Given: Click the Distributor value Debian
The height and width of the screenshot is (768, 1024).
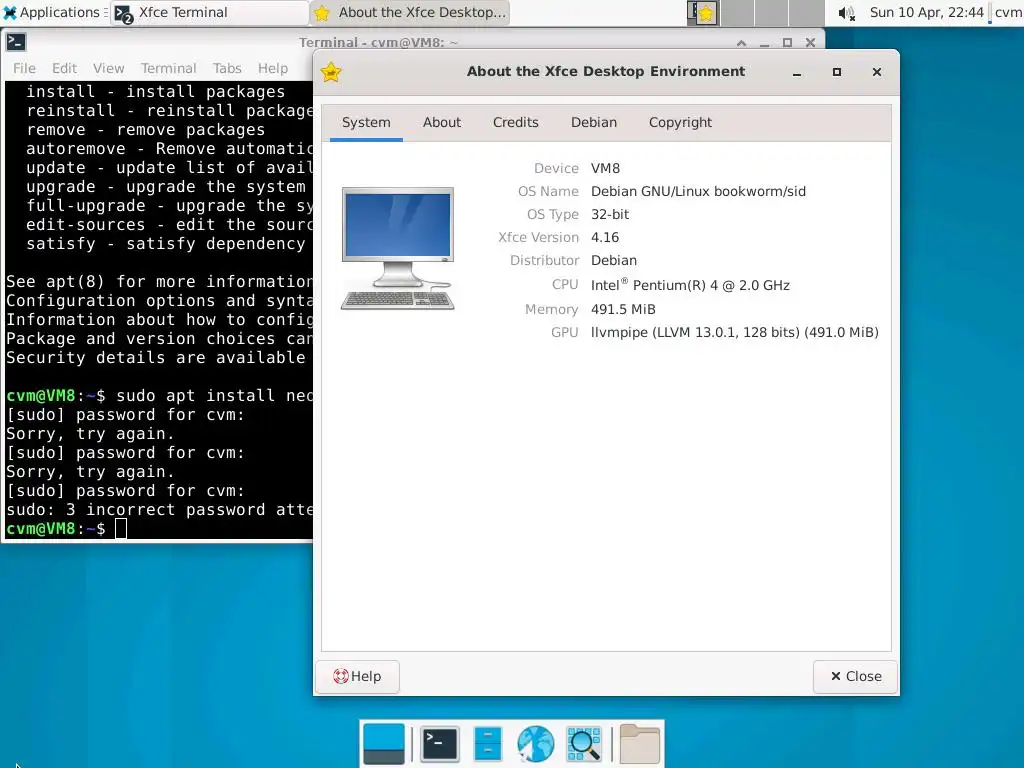Looking at the screenshot, I should [x=614, y=260].
